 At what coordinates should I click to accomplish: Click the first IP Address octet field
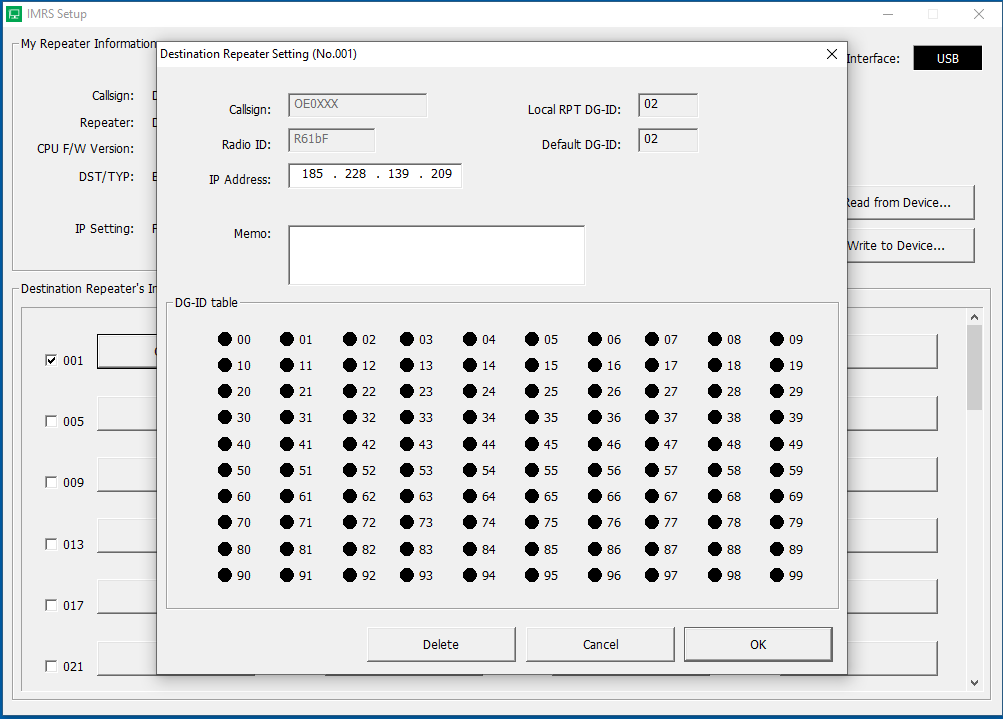click(x=312, y=175)
